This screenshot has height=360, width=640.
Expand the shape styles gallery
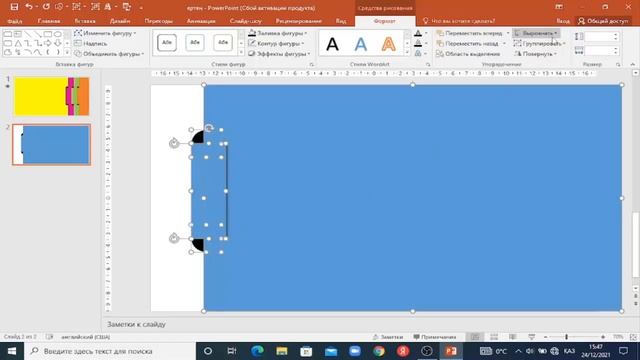click(241, 52)
